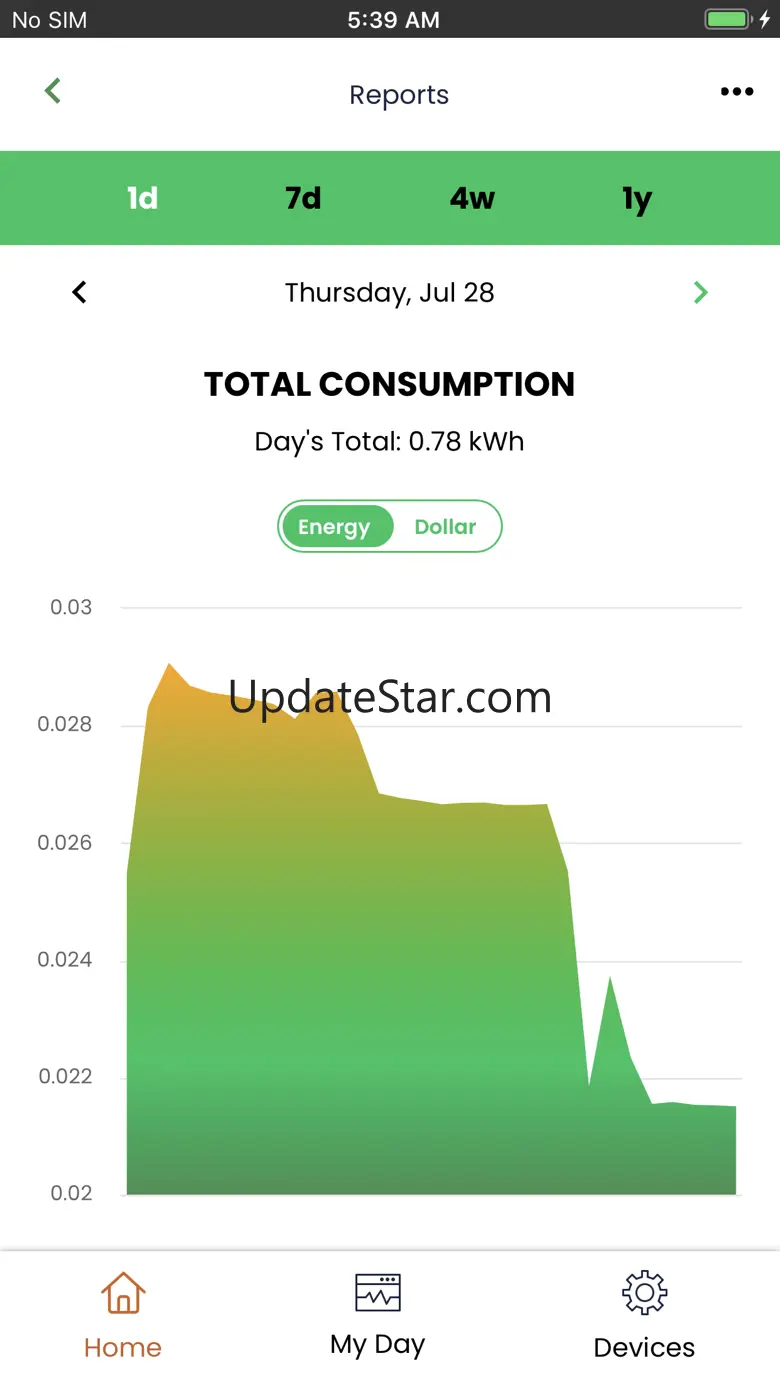This screenshot has height=1387, width=780.
Task: Select the 1d time range tab
Action: pyautogui.click(x=142, y=198)
